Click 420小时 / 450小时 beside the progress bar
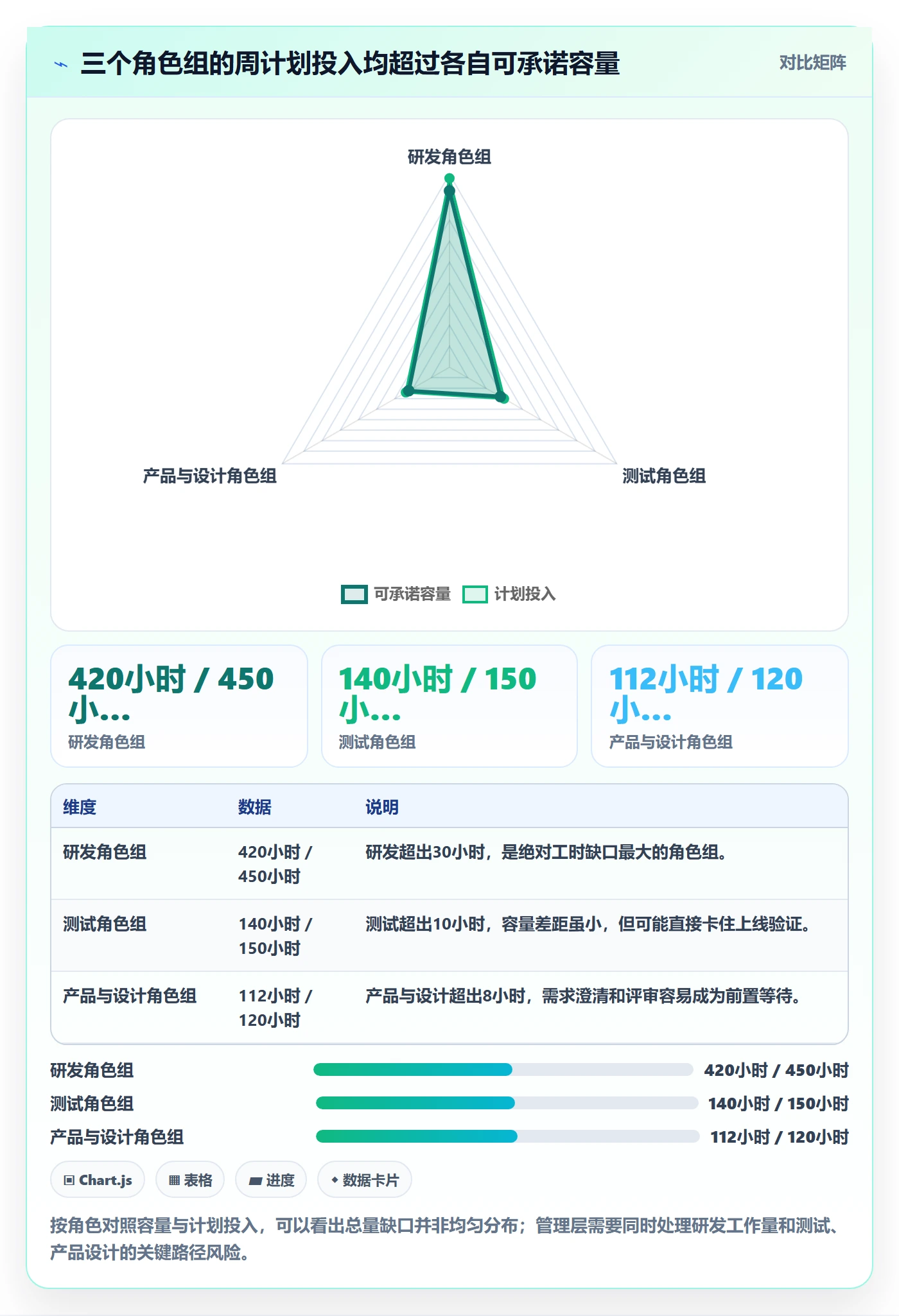Image resolution: width=899 pixels, height=1316 pixels. [776, 1070]
